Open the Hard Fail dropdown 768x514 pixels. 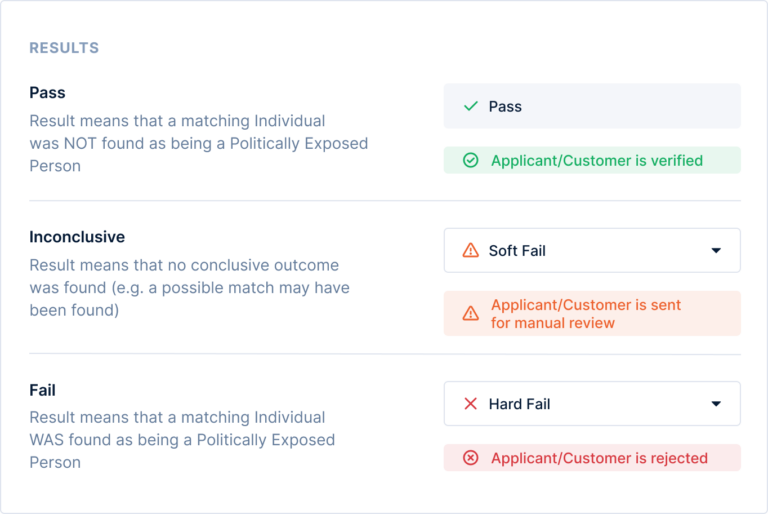point(592,404)
